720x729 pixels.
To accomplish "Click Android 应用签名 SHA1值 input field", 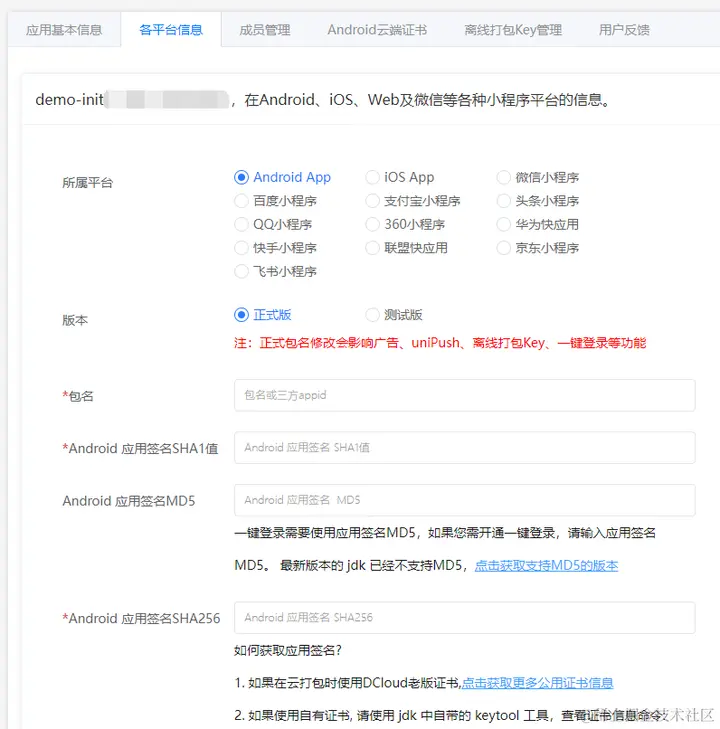I will [464, 448].
